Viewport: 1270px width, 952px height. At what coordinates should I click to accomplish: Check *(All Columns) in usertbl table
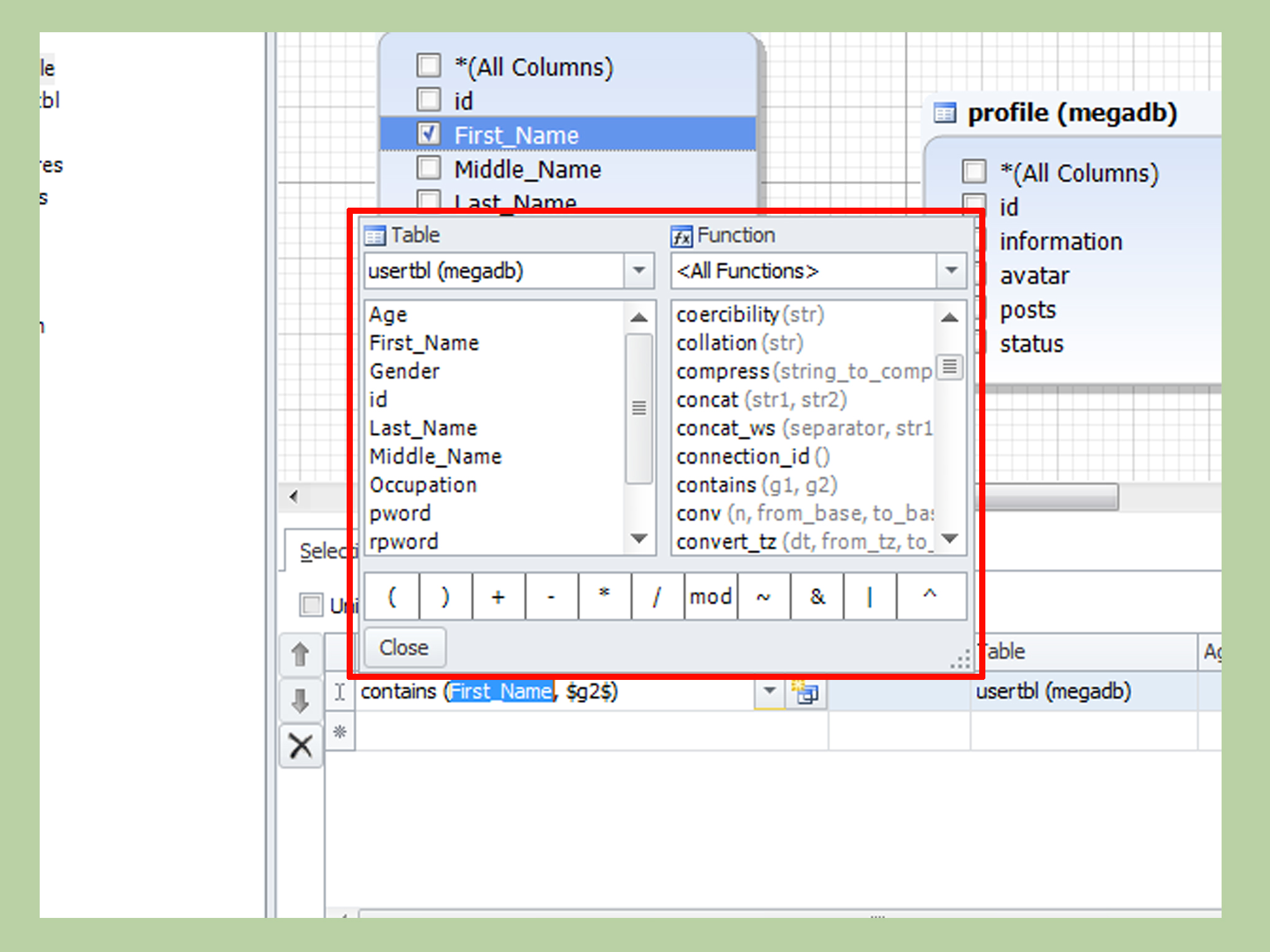pyautogui.click(x=429, y=65)
